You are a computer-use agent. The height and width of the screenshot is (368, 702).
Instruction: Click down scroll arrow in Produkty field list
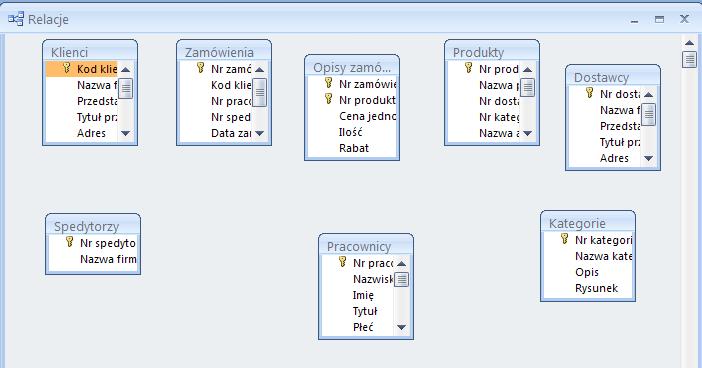[x=527, y=133]
